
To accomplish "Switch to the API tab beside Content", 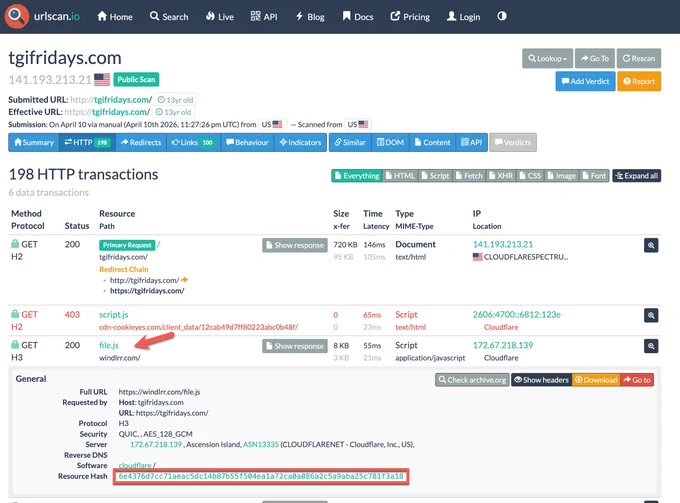I will [x=471, y=142].
